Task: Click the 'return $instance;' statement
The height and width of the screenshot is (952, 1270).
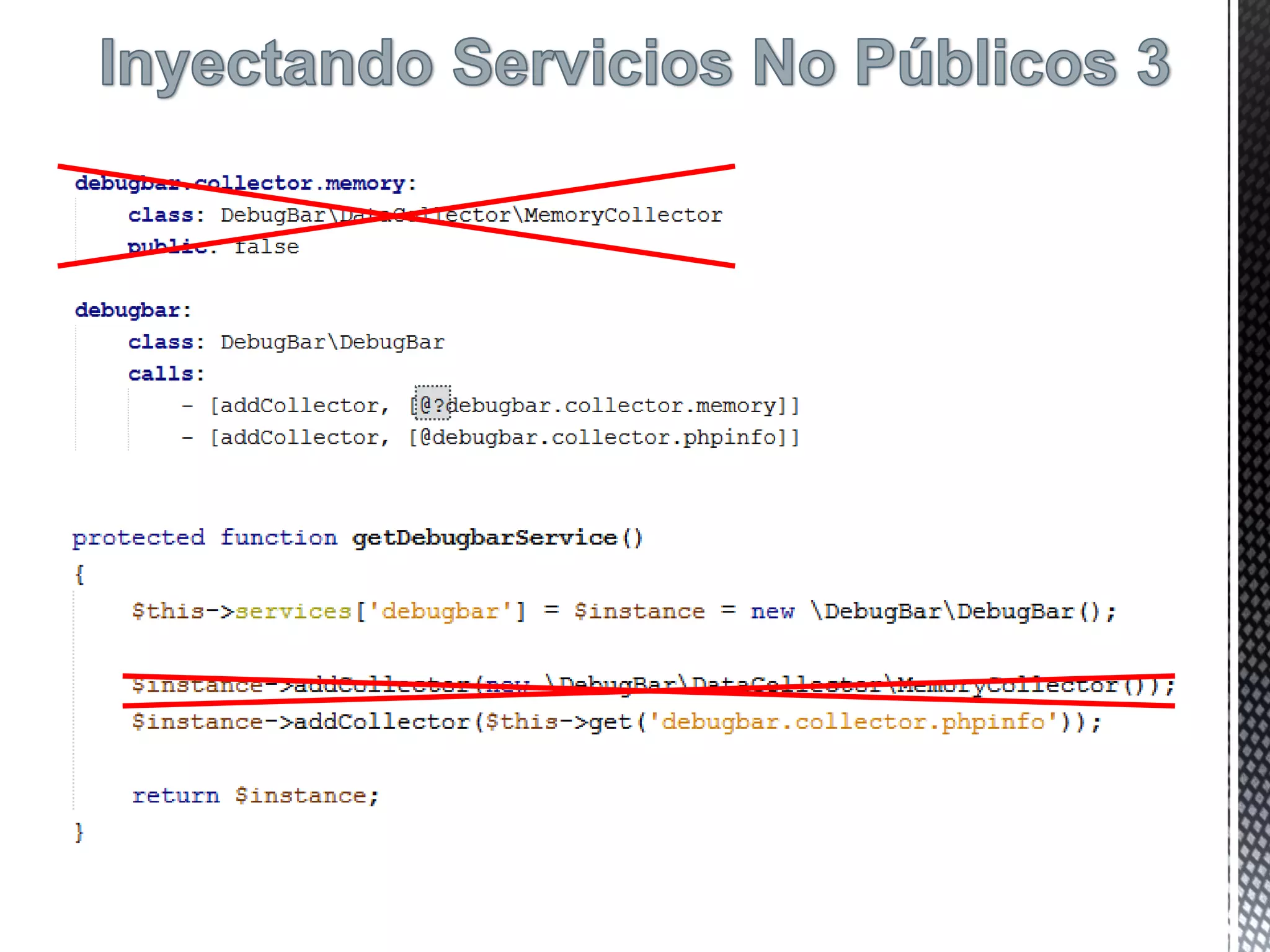Action: [255, 795]
